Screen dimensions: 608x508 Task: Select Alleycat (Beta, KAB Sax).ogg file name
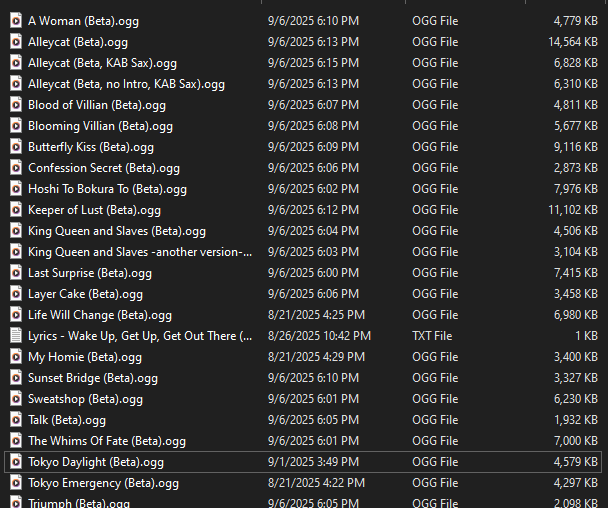102,63
